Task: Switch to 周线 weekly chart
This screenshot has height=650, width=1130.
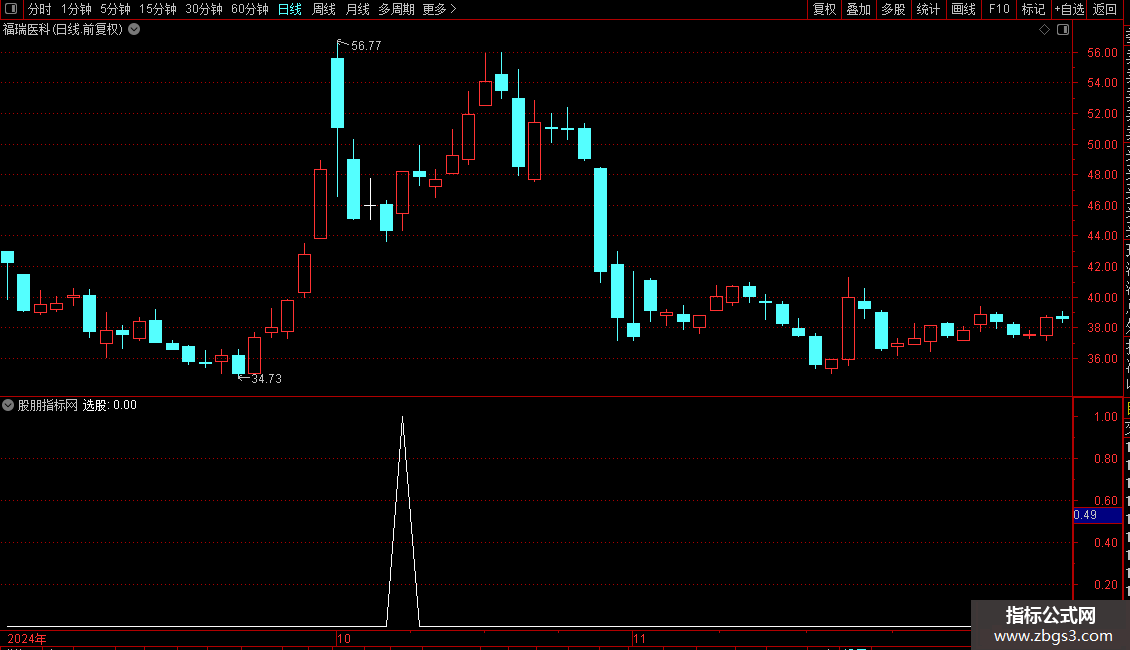Action: pyautogui.click(x=324, y=9)
